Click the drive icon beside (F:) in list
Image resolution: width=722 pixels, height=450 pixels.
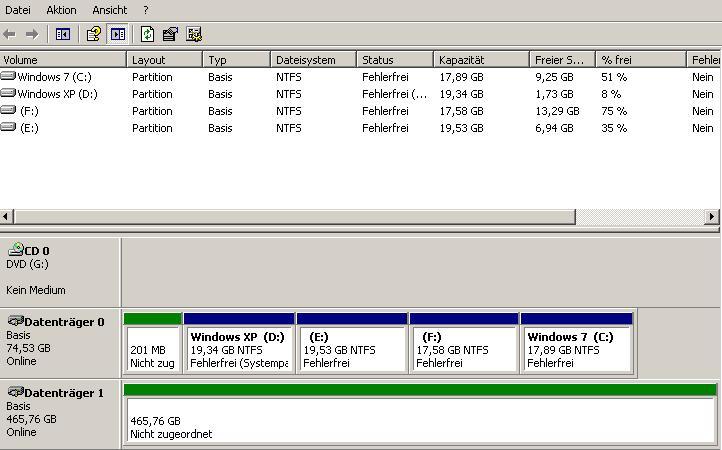pos(8,110)
